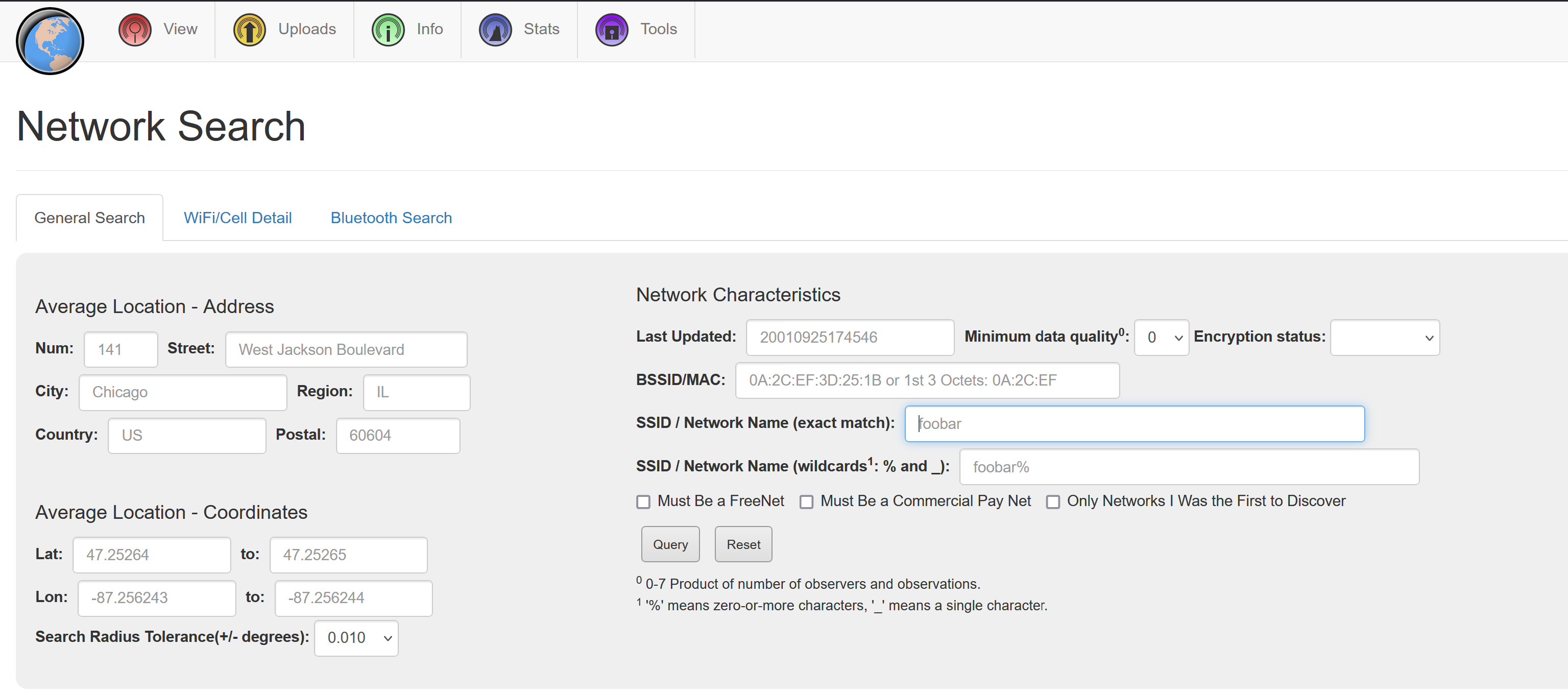Open the Encryption status dropdown
This screenshot has width=1568, height=694.
(1385, 337)
